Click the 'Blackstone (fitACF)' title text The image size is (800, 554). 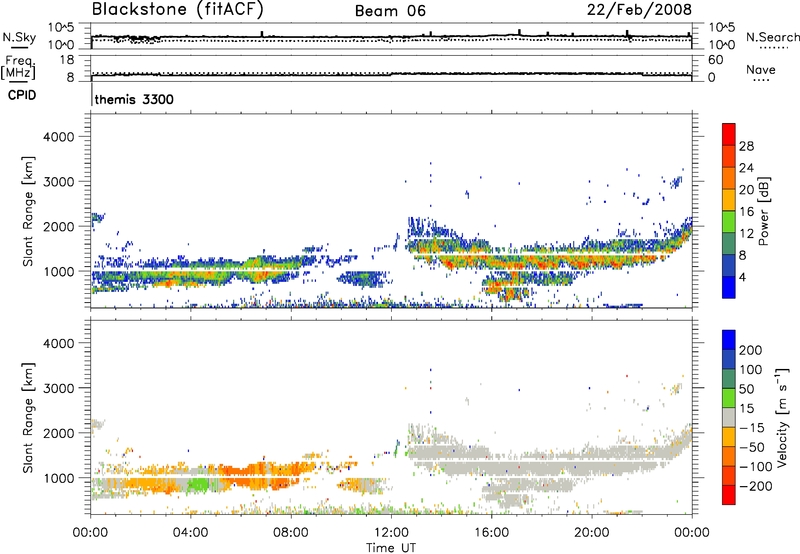point(178,9)
